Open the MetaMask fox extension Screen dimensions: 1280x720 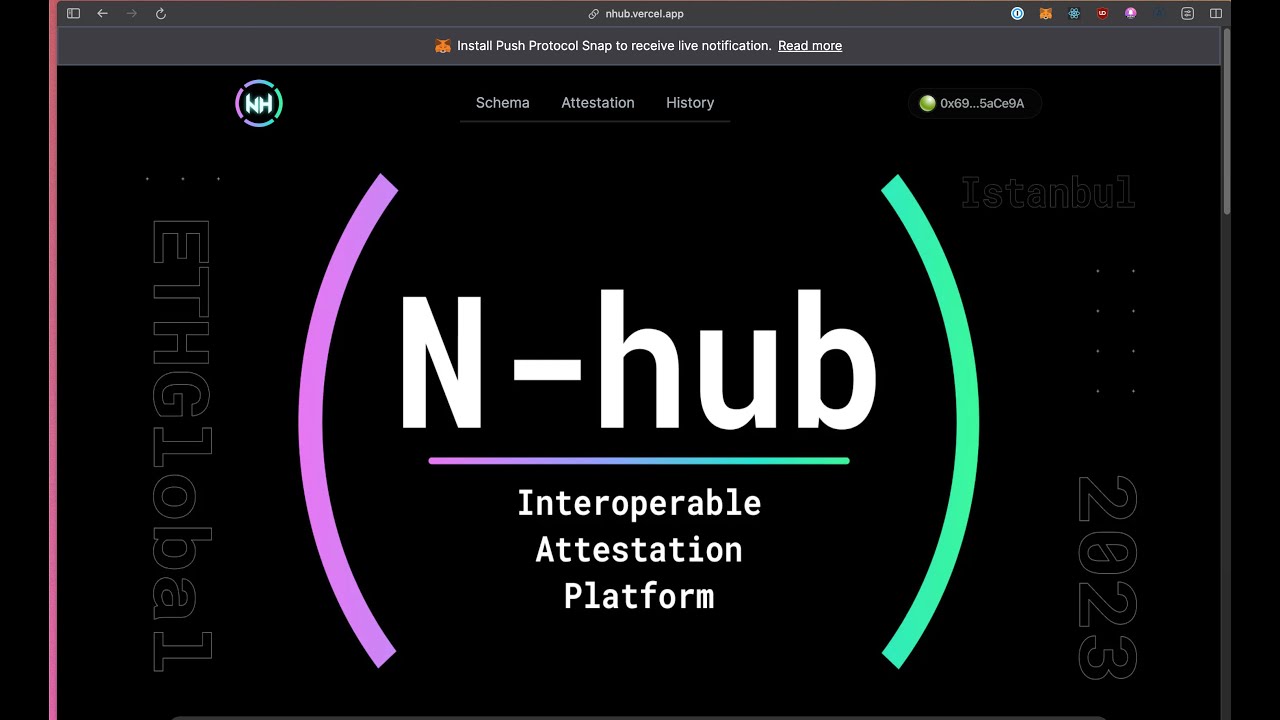(1045, 14)
